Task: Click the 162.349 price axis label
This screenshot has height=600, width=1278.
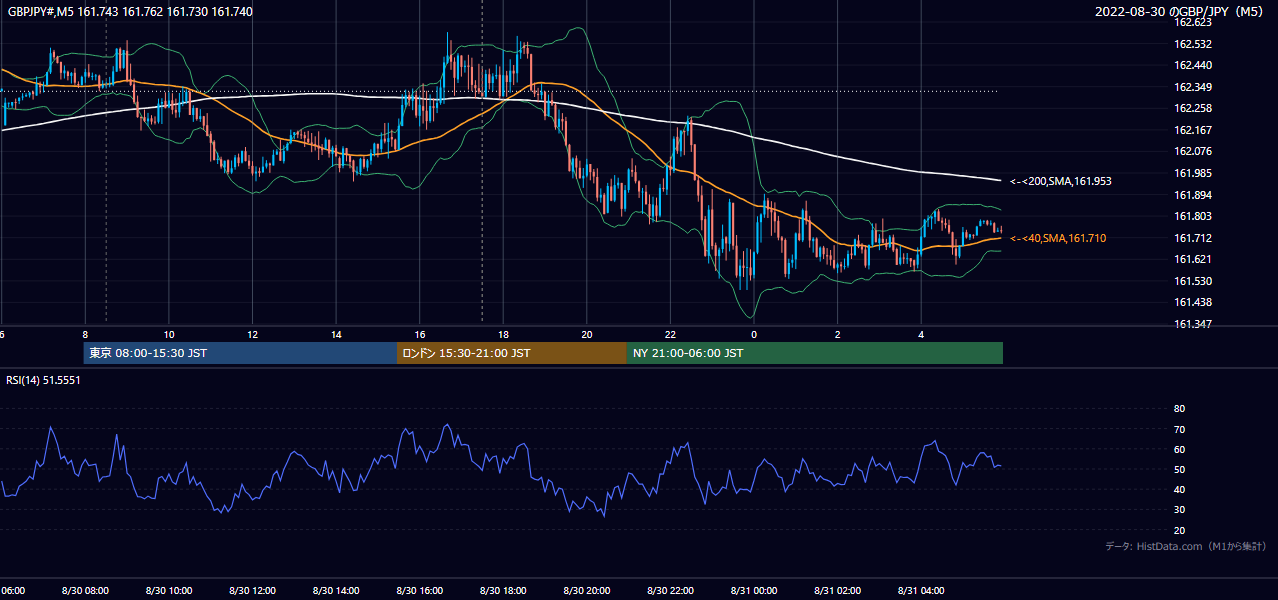Action: (x=1192, y=87)
